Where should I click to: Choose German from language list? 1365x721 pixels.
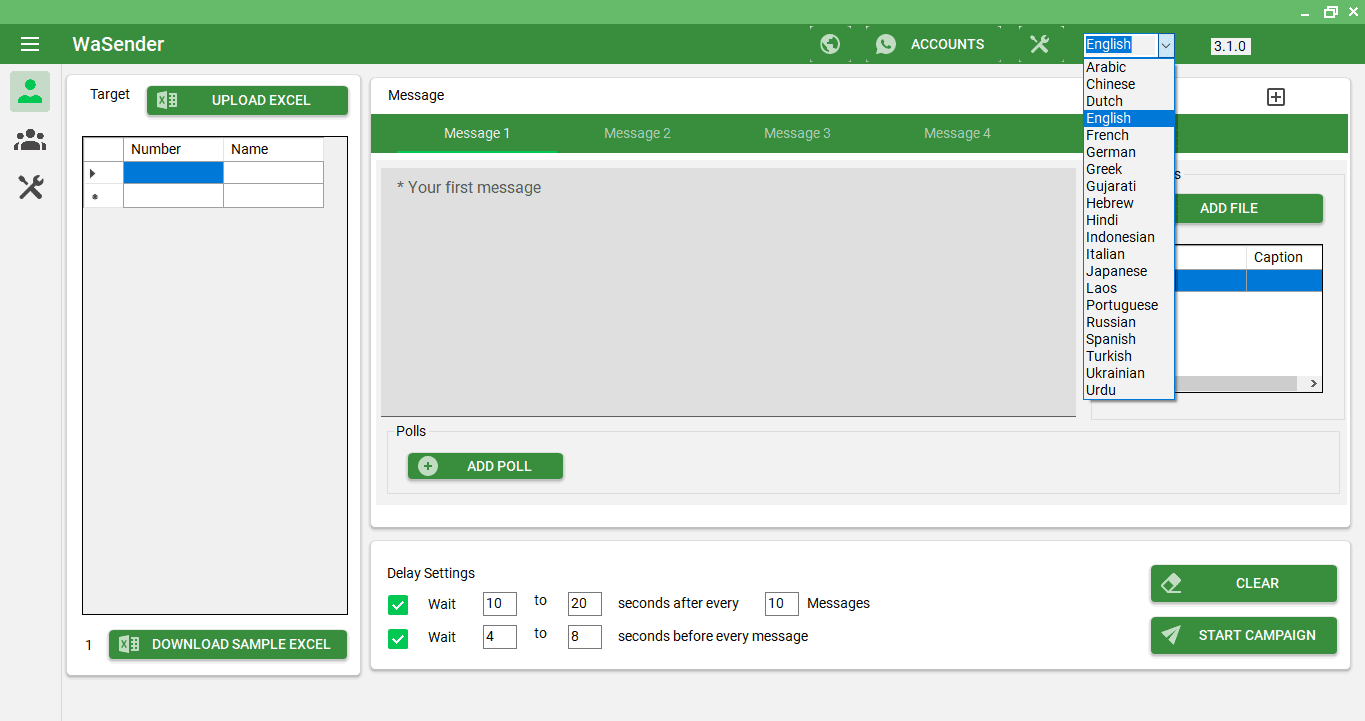tap(1129, 152)
